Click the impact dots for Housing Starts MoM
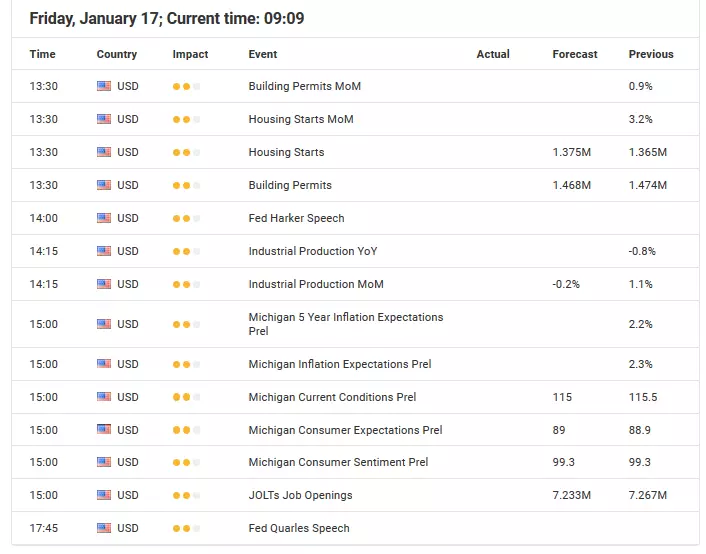706x554 pixels. click(186, 119)
